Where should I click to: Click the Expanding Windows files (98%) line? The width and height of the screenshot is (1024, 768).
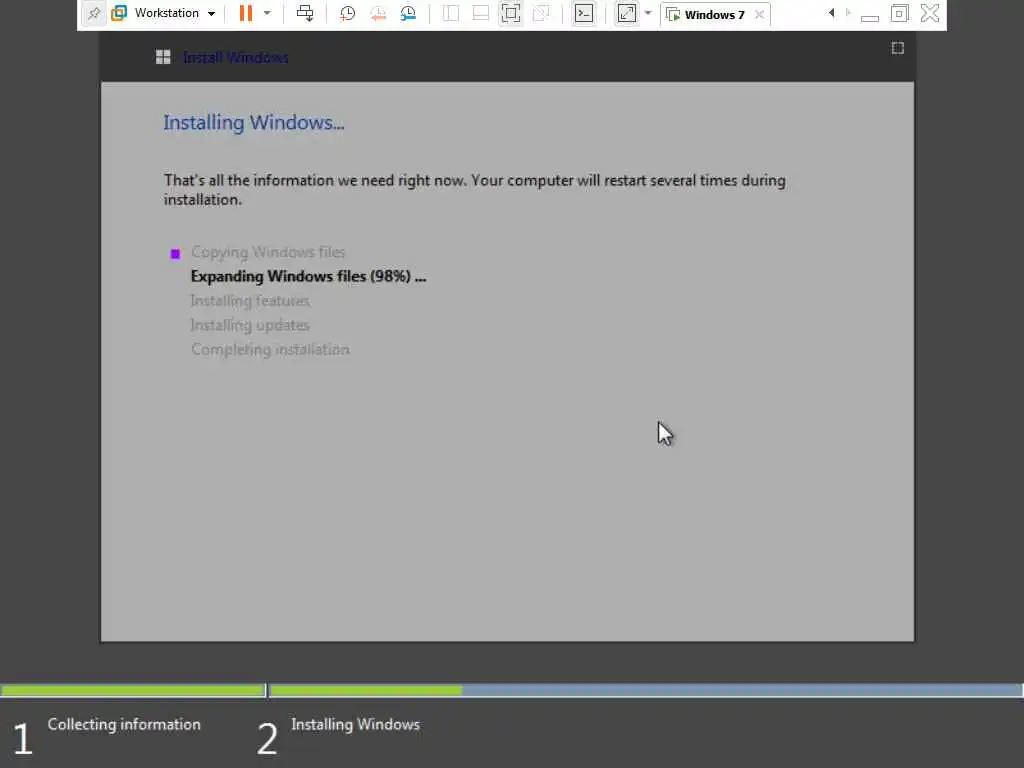pos(308,276)
